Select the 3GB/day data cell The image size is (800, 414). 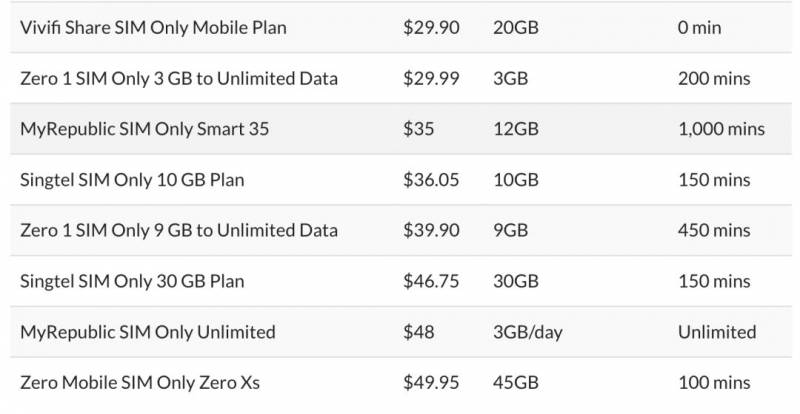[528, 332]
